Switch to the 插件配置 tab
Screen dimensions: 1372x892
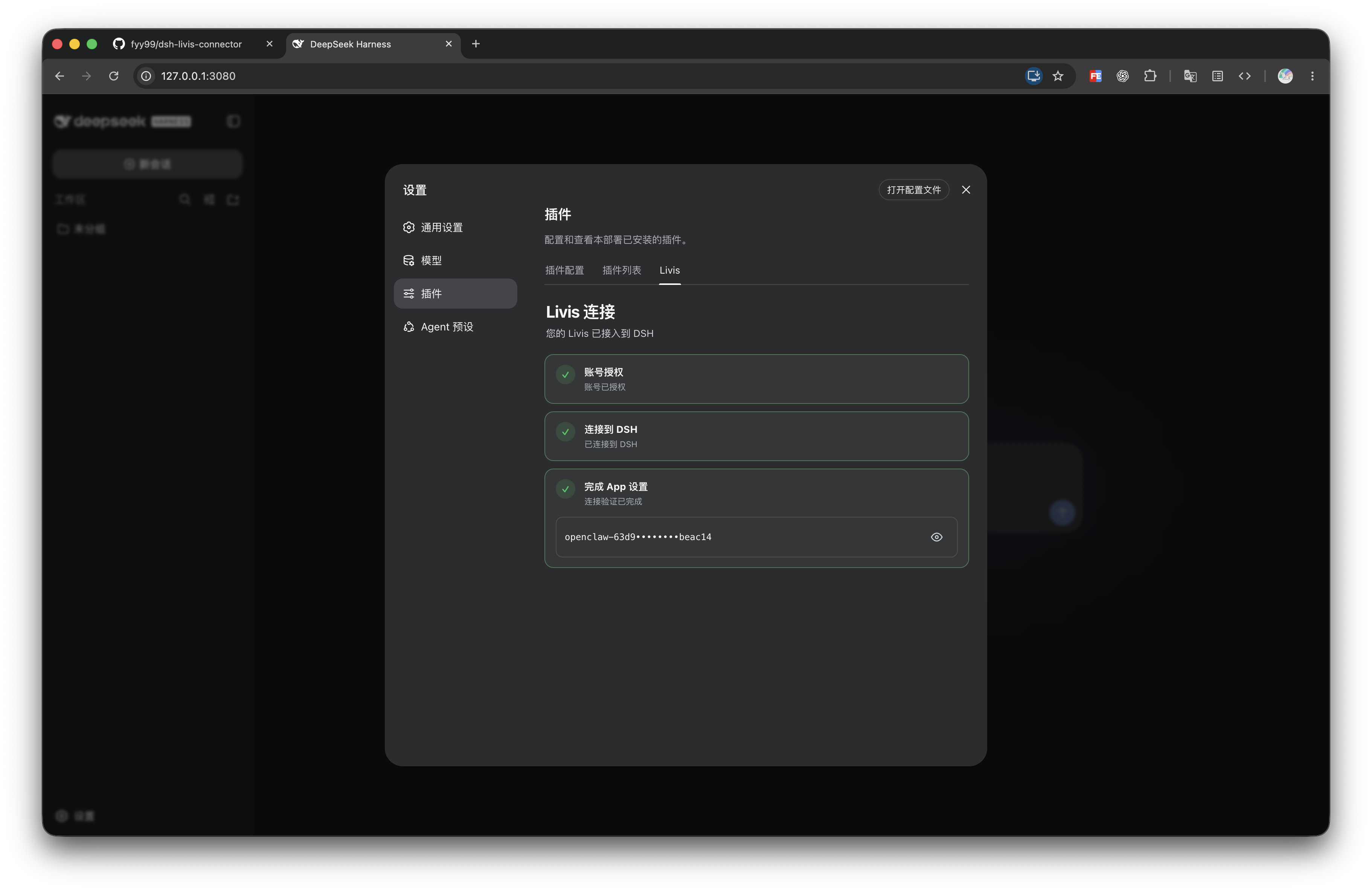(564, 270)
